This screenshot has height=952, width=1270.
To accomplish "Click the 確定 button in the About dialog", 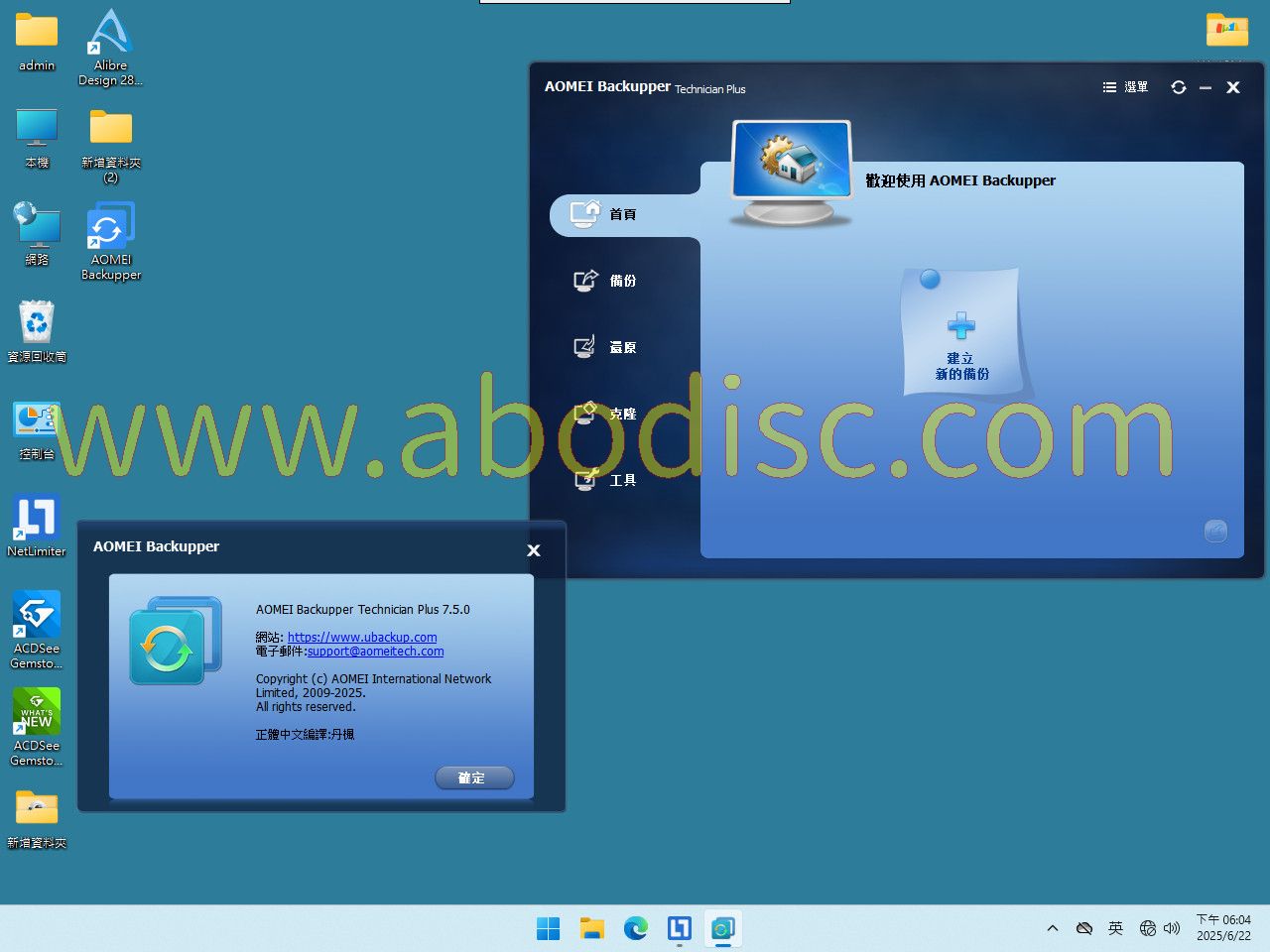I will (x=474, y=778).
